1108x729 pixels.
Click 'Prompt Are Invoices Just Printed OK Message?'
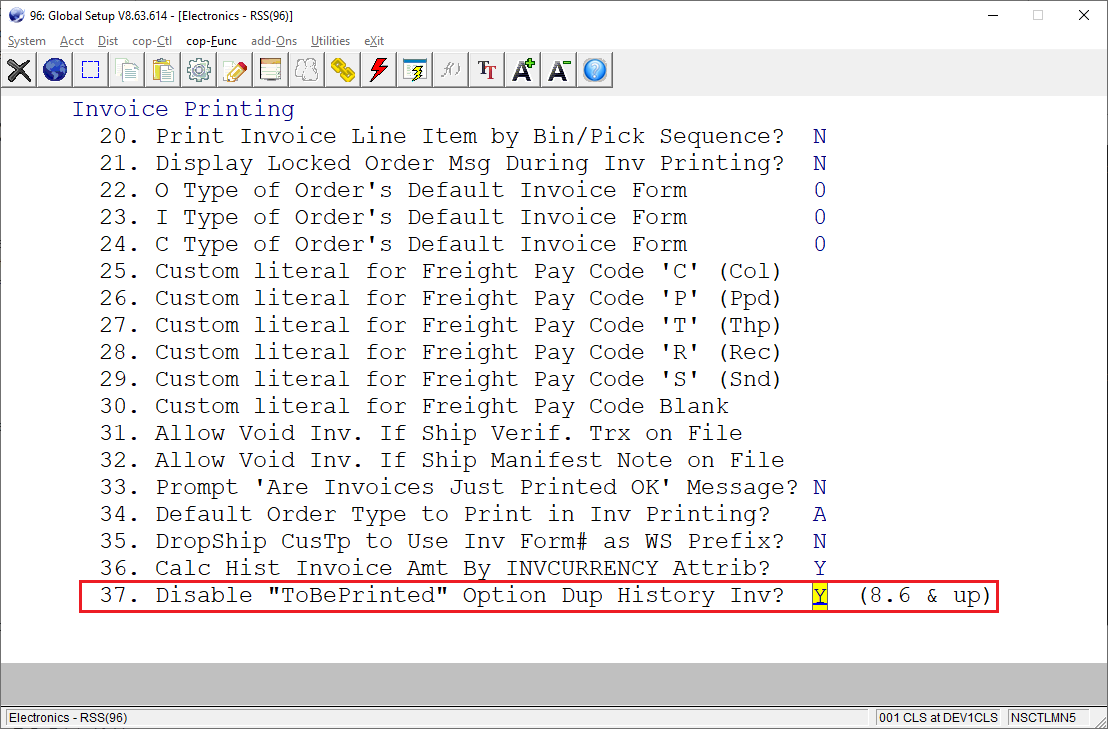[x=477, y=487]
